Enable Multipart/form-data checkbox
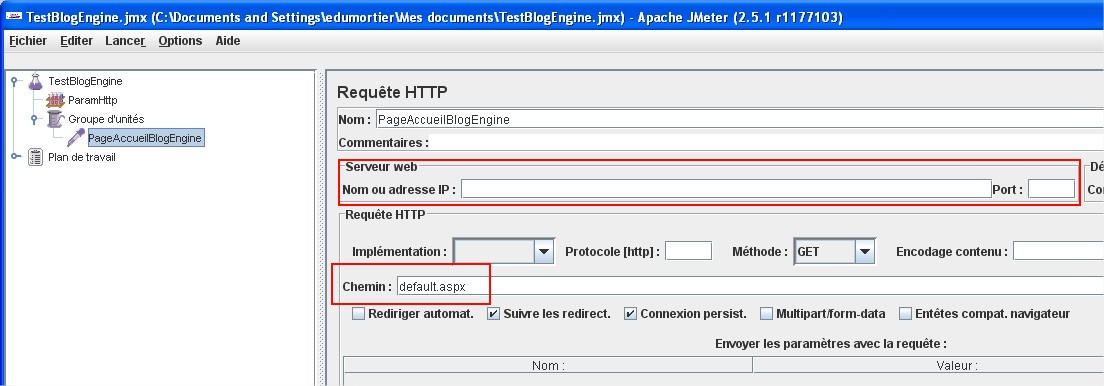The width and height of the screenshot is (1104, 386). click(766, 313)
